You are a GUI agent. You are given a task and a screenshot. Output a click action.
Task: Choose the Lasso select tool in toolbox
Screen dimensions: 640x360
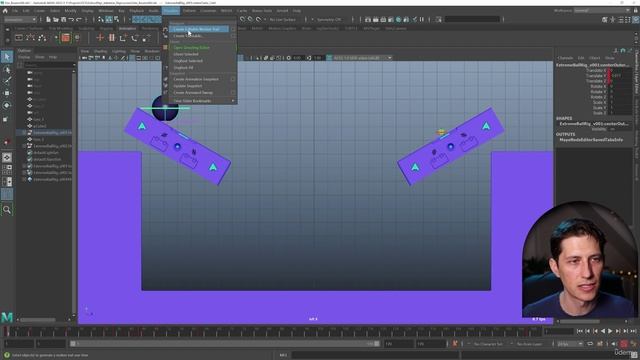click(7, 70)
